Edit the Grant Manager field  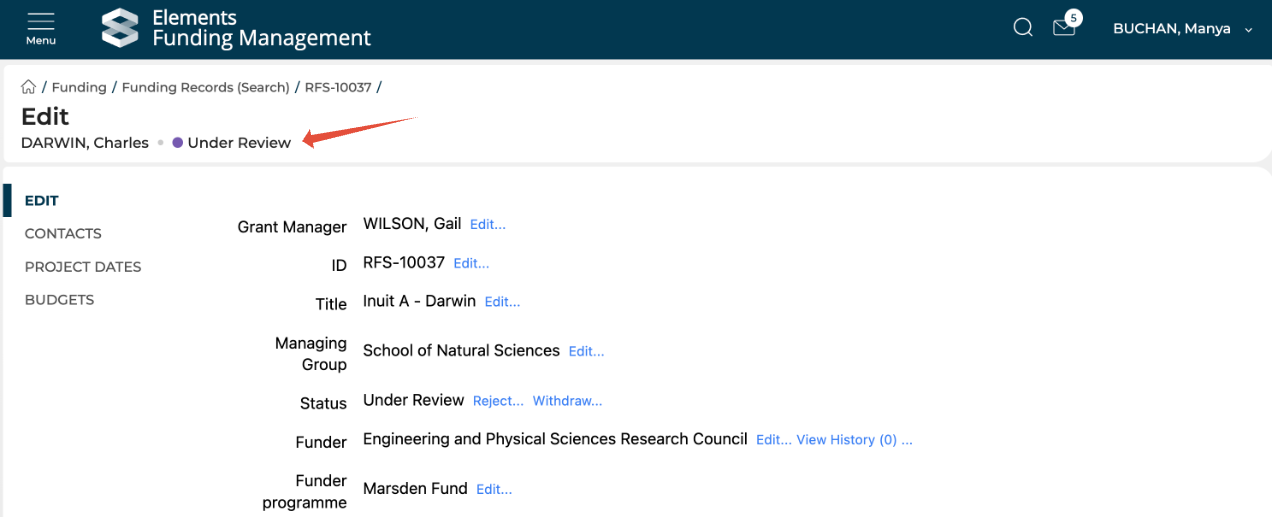click(x=488, y=225)
